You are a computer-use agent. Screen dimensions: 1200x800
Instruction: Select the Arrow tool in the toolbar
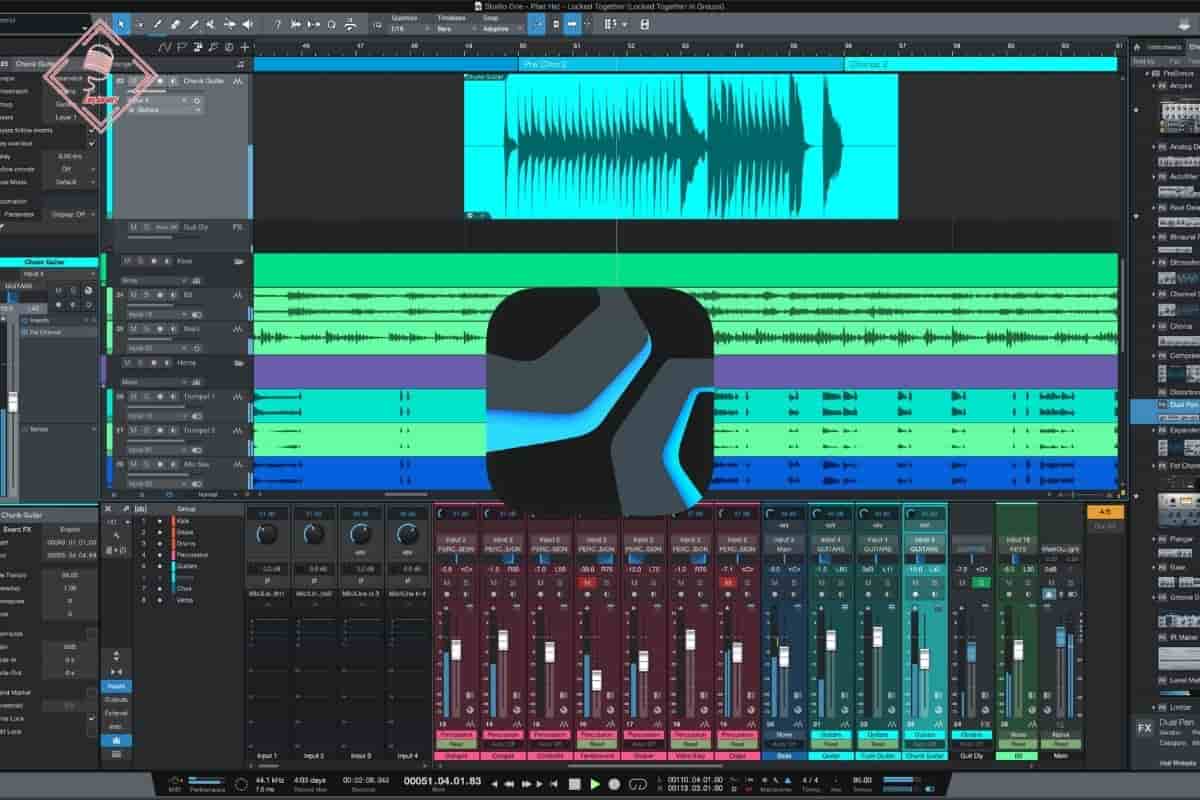(x=121, y=23)
